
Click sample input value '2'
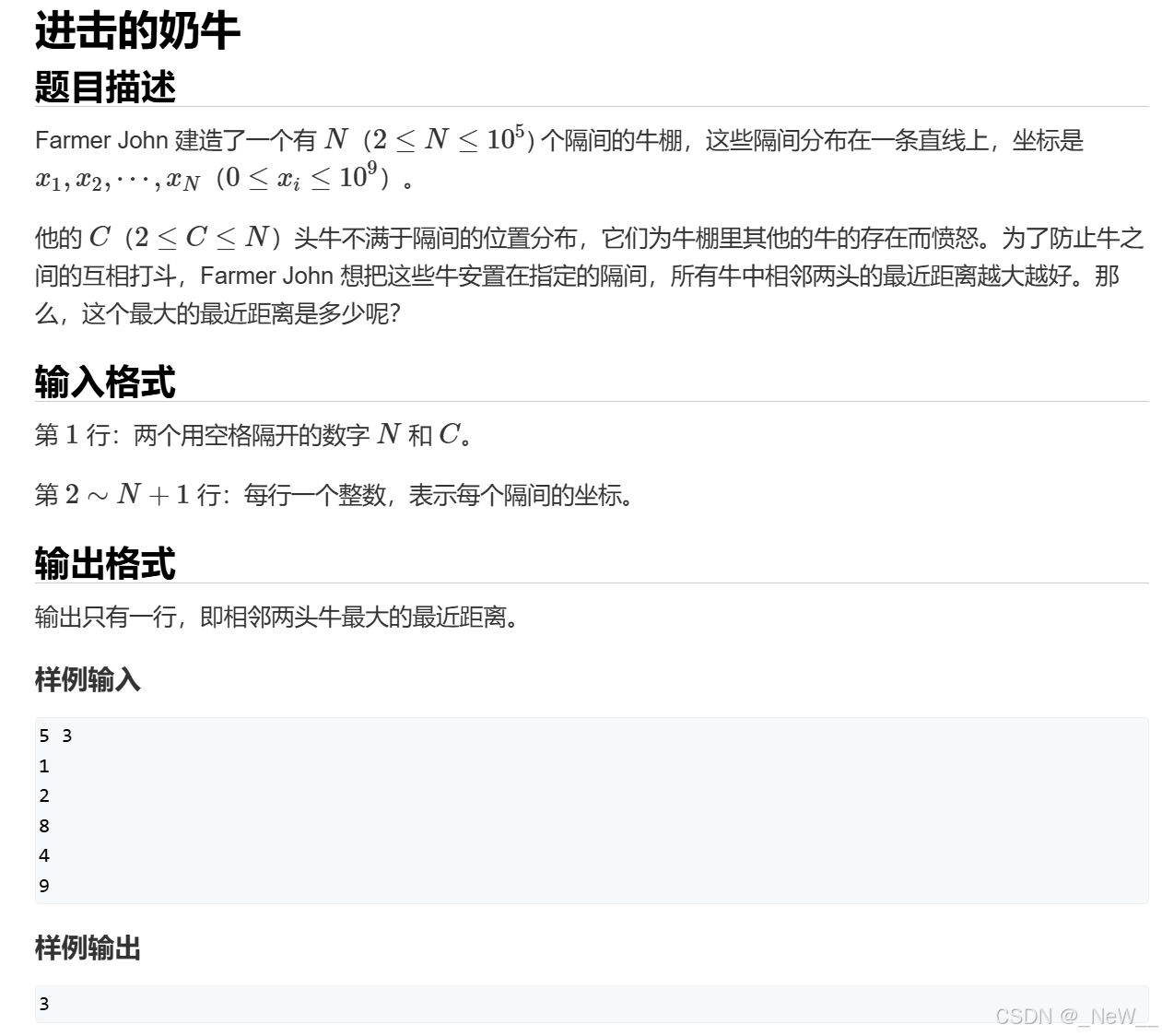pyautogui.click(x=44, y=795)
